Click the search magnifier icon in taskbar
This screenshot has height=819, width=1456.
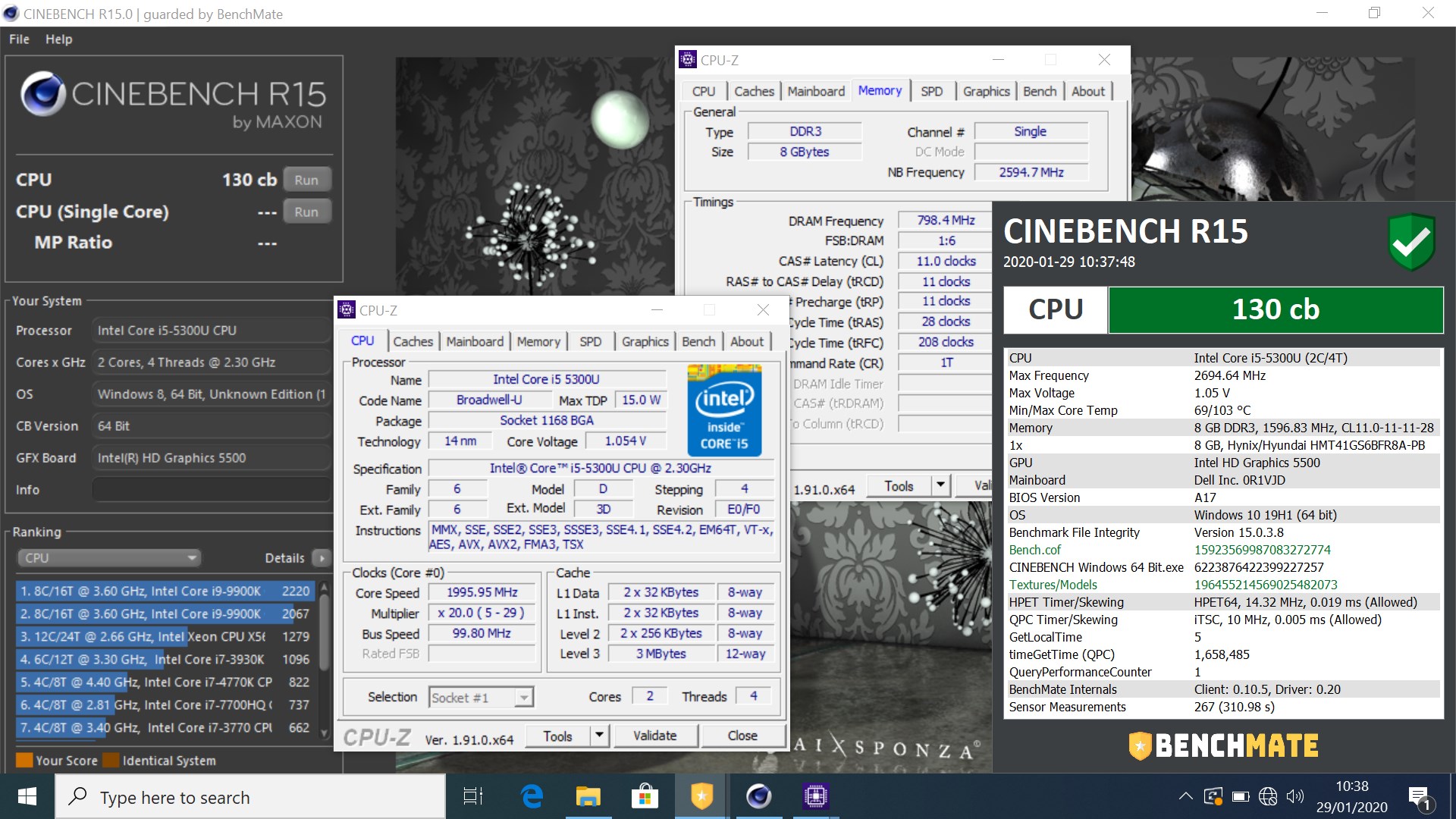tap(78, 796)
